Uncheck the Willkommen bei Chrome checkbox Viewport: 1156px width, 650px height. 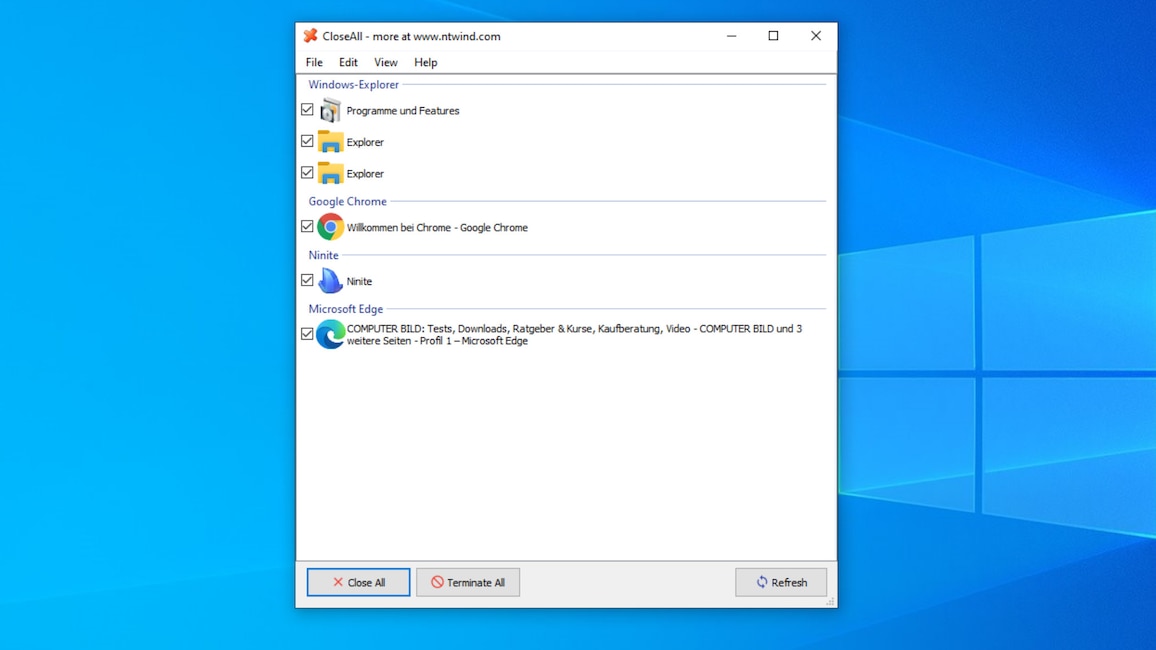coord(307,226)
